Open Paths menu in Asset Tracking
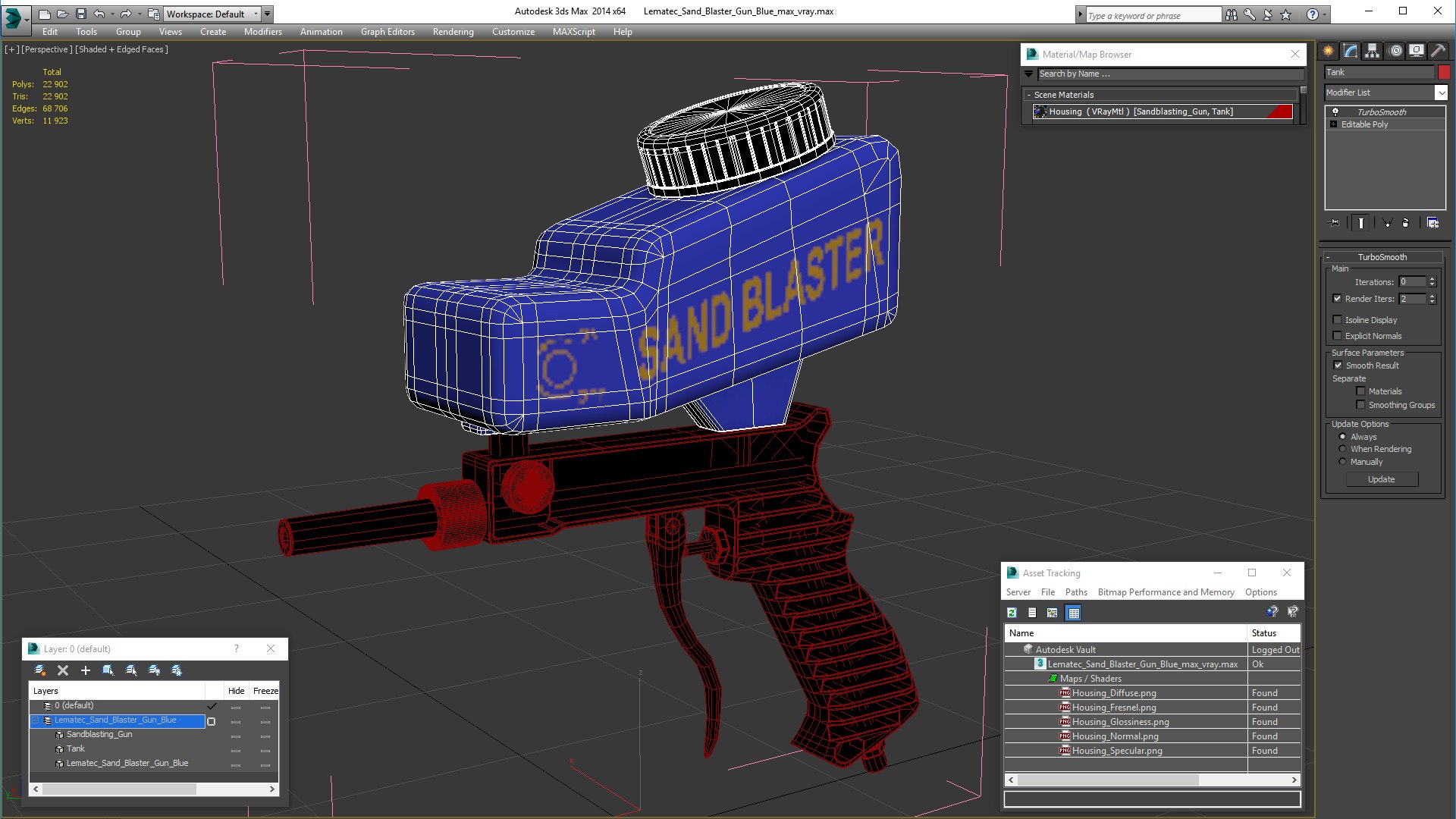 click(x=1075, y=592)
